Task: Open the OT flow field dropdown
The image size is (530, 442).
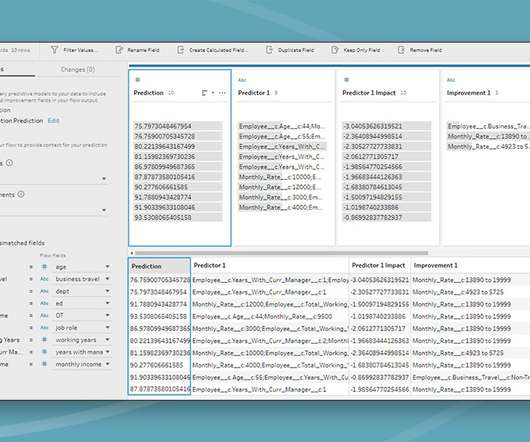Action: [x=107, y=315]
